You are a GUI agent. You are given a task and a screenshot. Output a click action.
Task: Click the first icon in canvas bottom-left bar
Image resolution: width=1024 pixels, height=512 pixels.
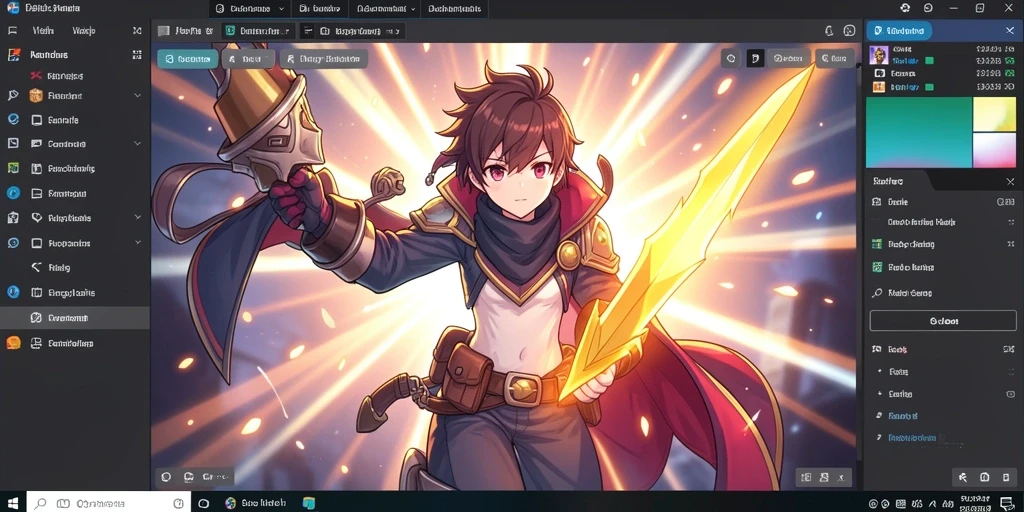point(166,477)
